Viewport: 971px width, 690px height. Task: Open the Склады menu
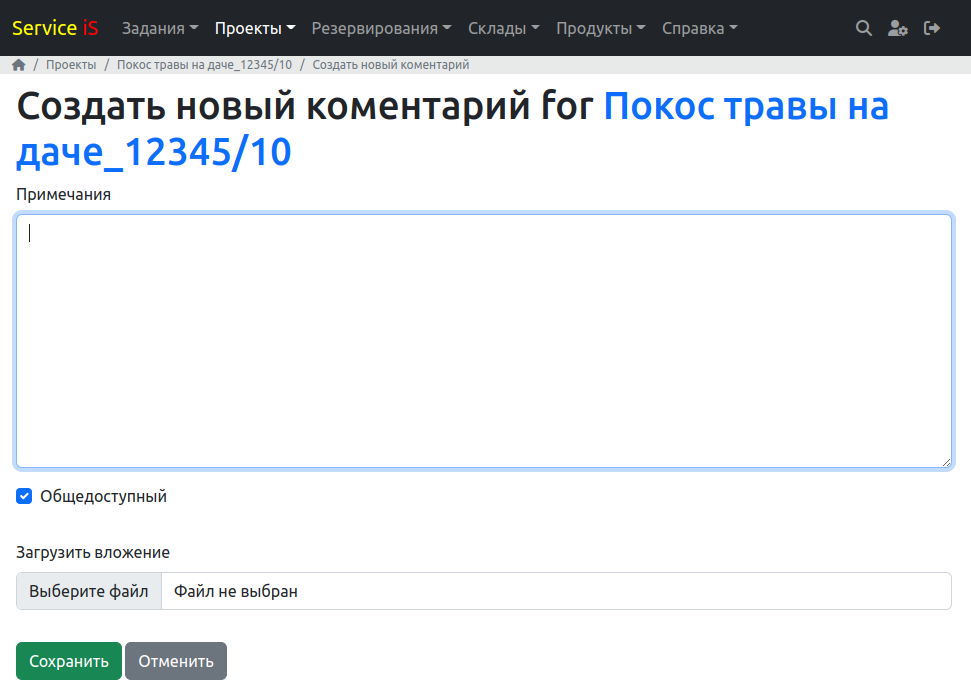coord(504,28)
